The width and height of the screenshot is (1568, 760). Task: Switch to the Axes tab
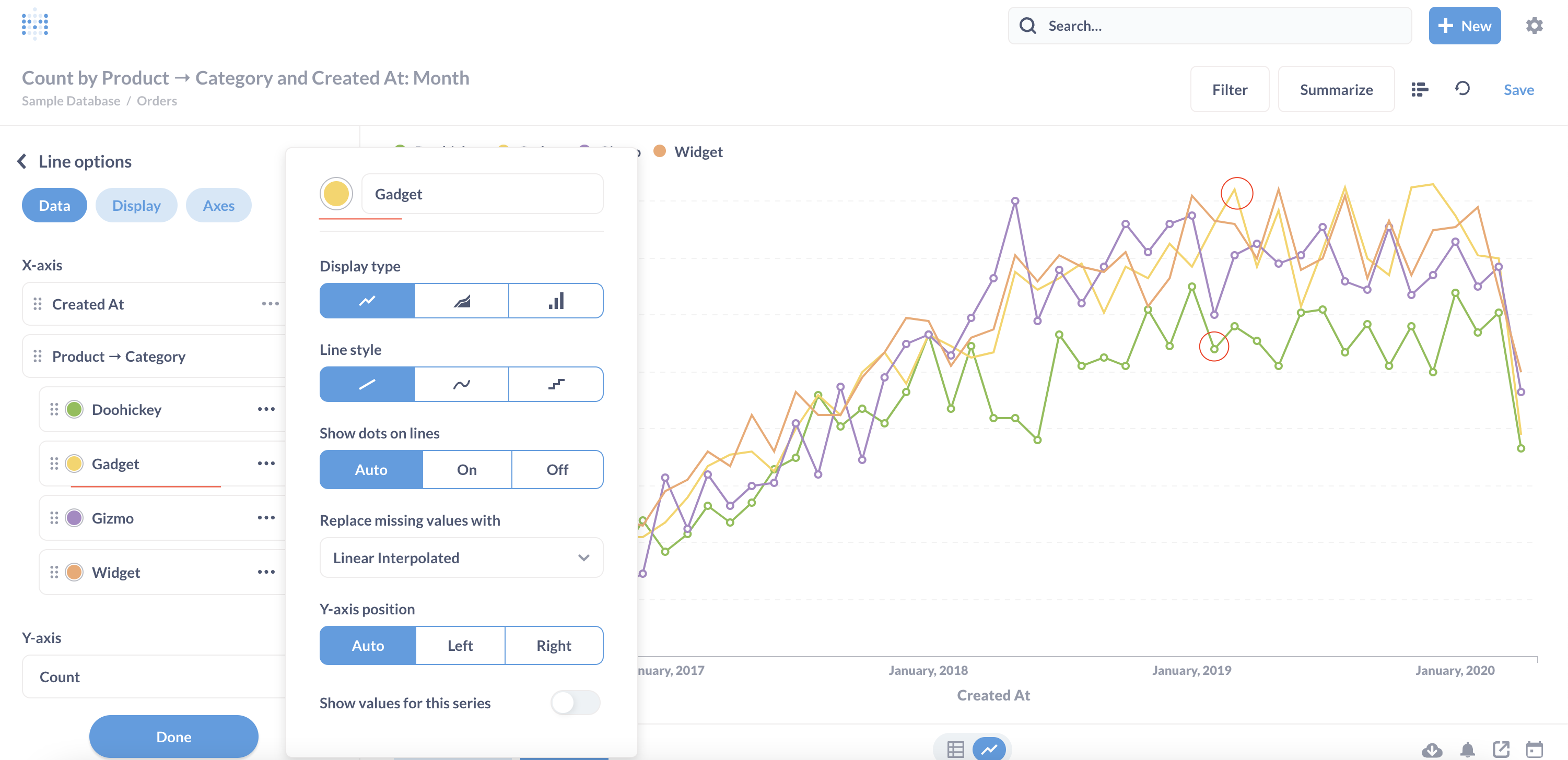[218, 205]
